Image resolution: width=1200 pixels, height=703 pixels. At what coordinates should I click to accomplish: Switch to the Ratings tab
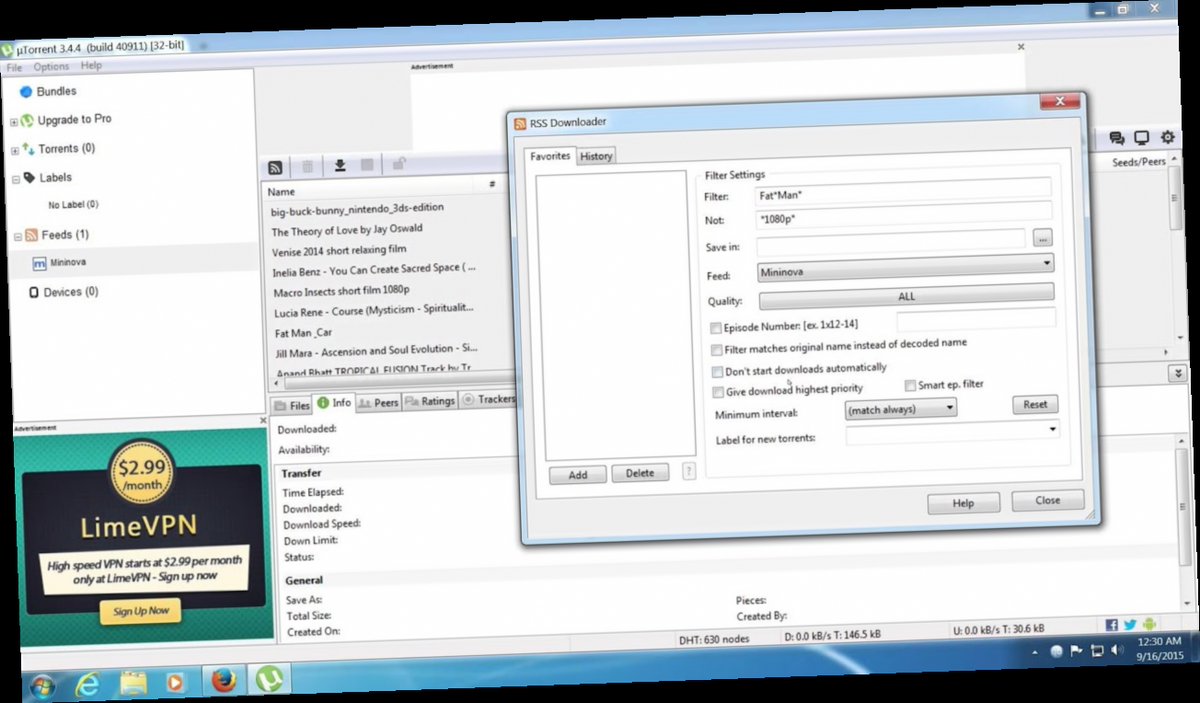430,401
